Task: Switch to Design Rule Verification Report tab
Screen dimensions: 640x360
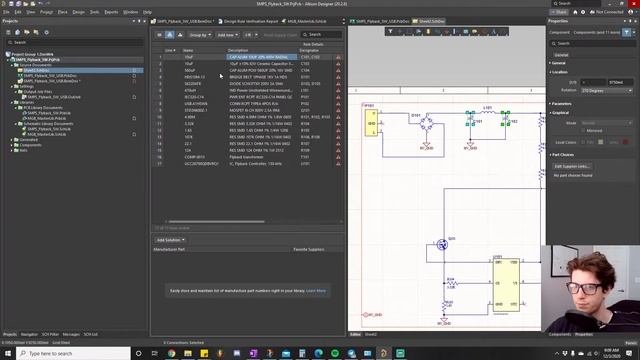Action: pyautogui.click(x=248, y=21)
